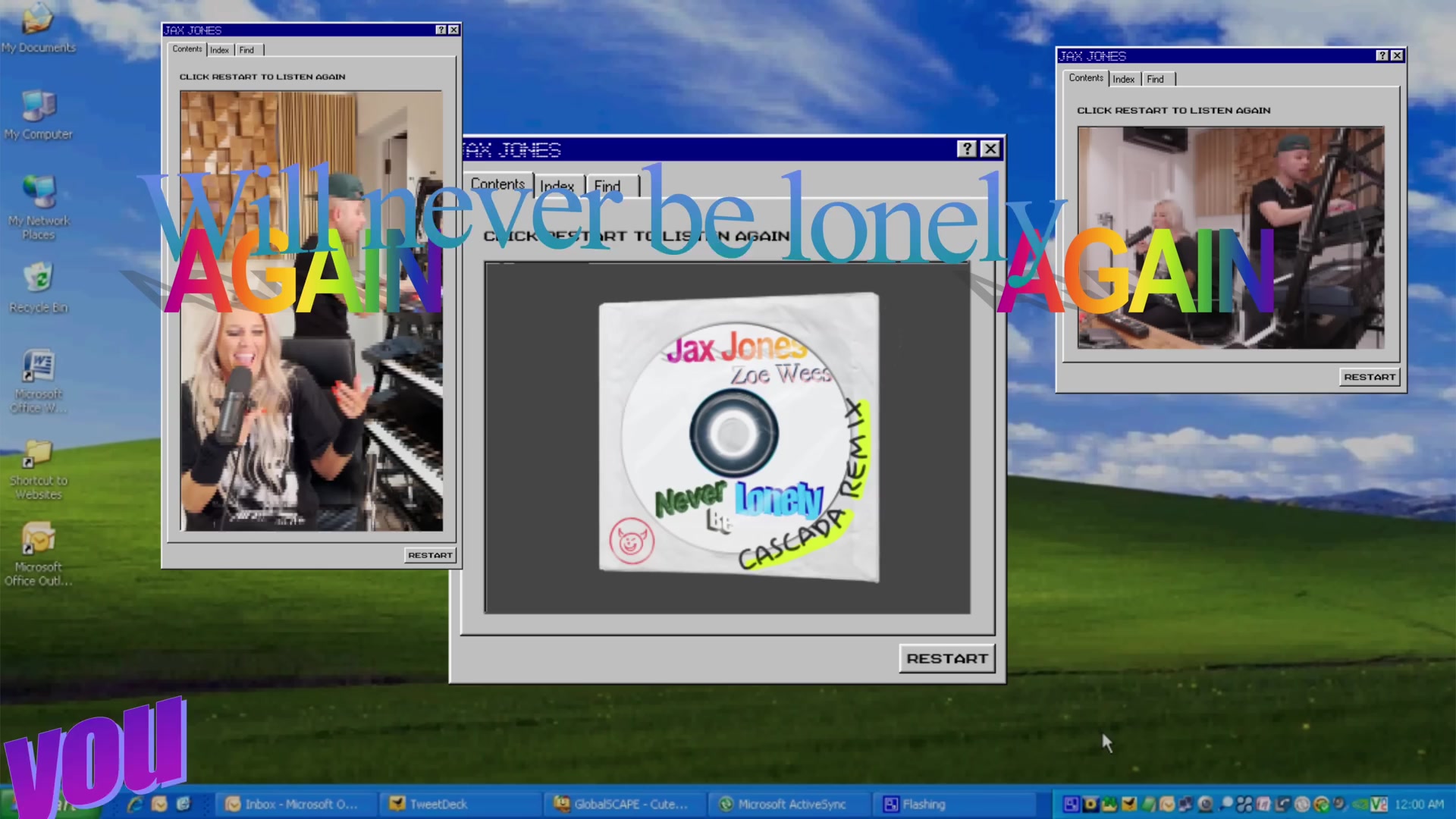Image resolution: width=1456 pixels, height=819 pixels.
Task: Launch Microsoft Office Word desktop shortcut
Action: click(39, 381)
